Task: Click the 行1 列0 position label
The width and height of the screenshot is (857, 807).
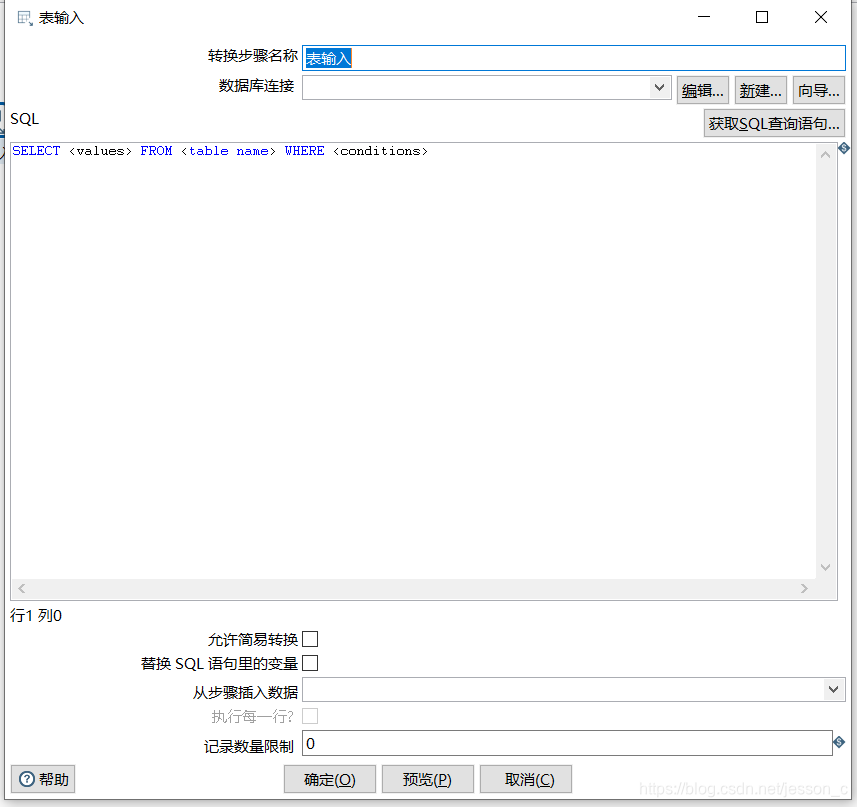Action: pos(36,616)
